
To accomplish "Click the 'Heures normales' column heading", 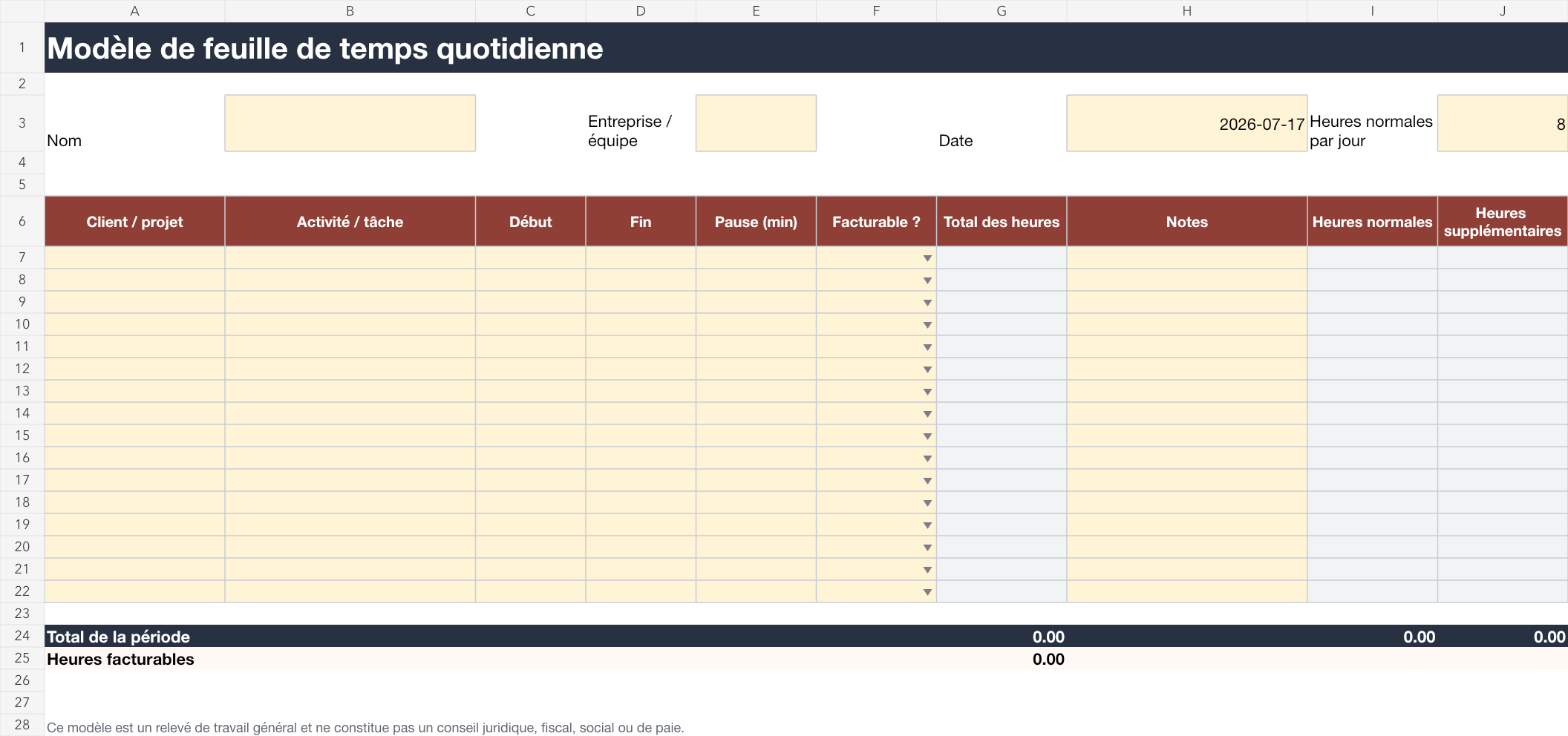I will click(1372, 222).
